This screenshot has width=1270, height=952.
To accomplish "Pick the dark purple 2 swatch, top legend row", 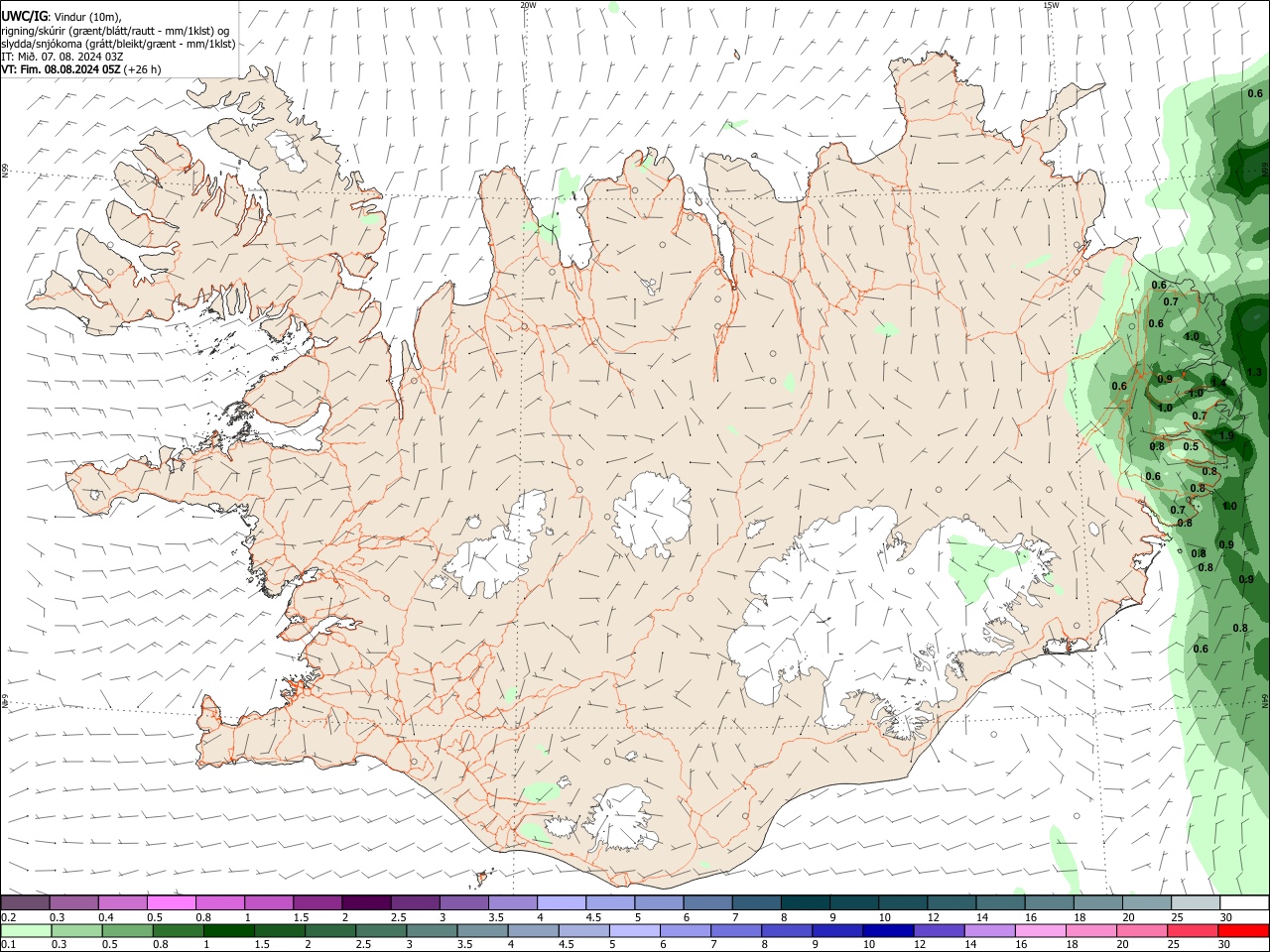I will (x=365, y=902).
